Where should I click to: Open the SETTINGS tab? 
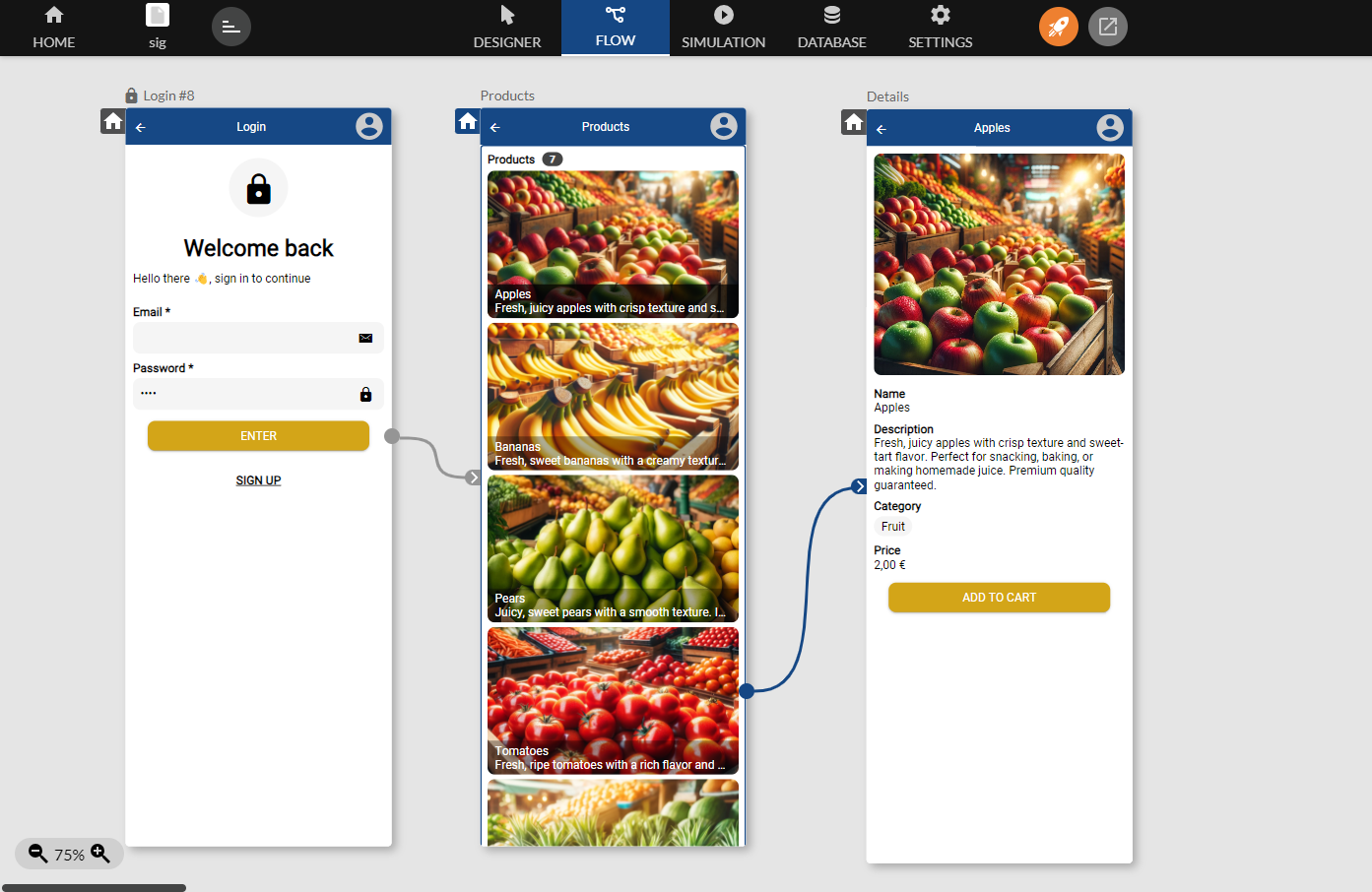941,28
